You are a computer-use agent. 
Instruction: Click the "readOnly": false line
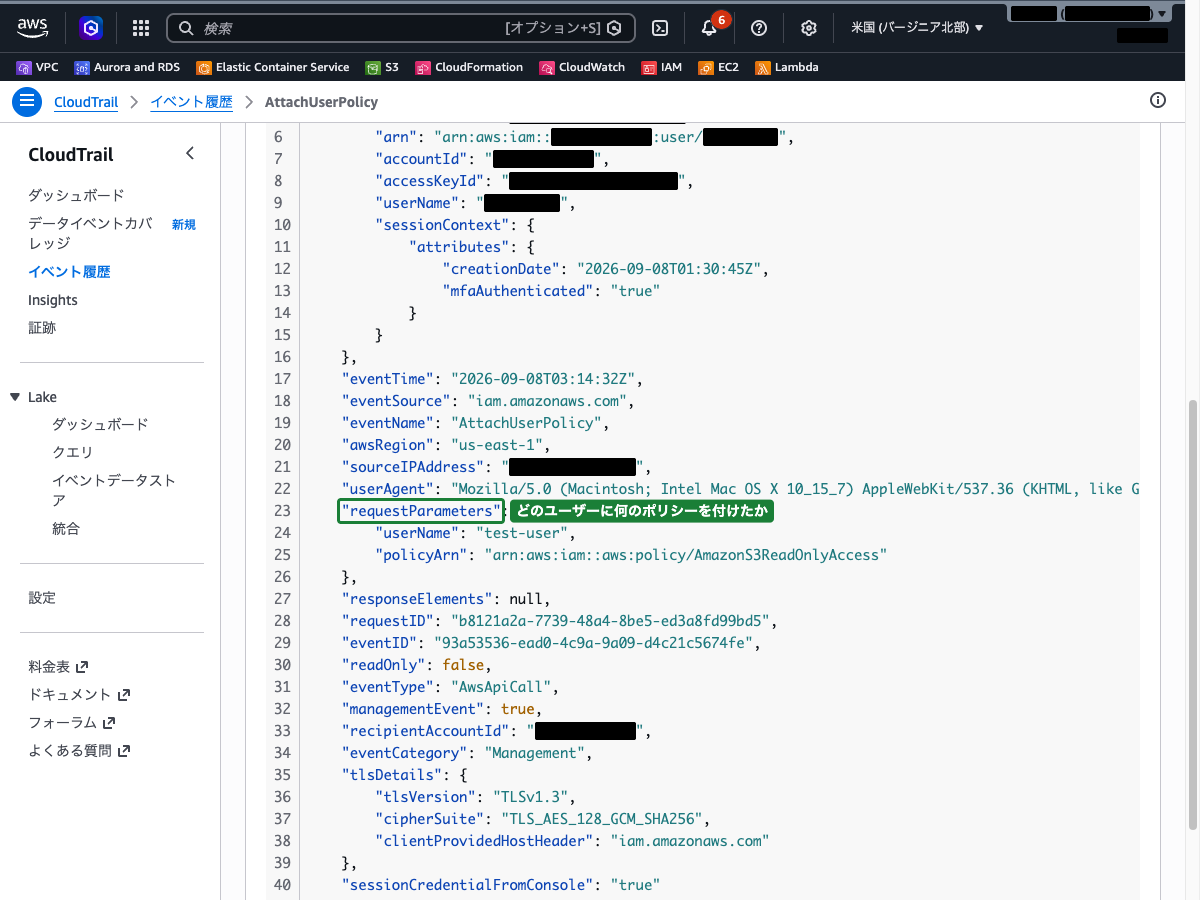click(x=417, y=665)
